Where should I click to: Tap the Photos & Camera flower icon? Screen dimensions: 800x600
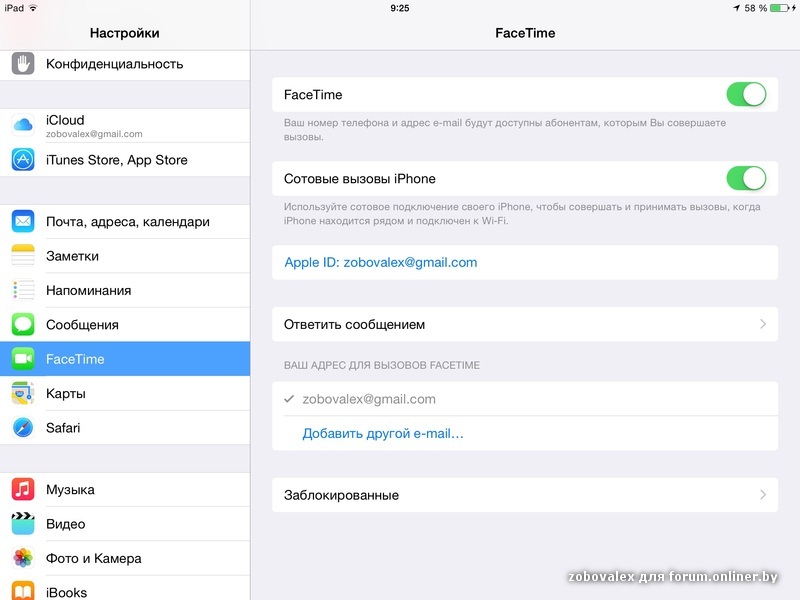click(x=23, y=558)
